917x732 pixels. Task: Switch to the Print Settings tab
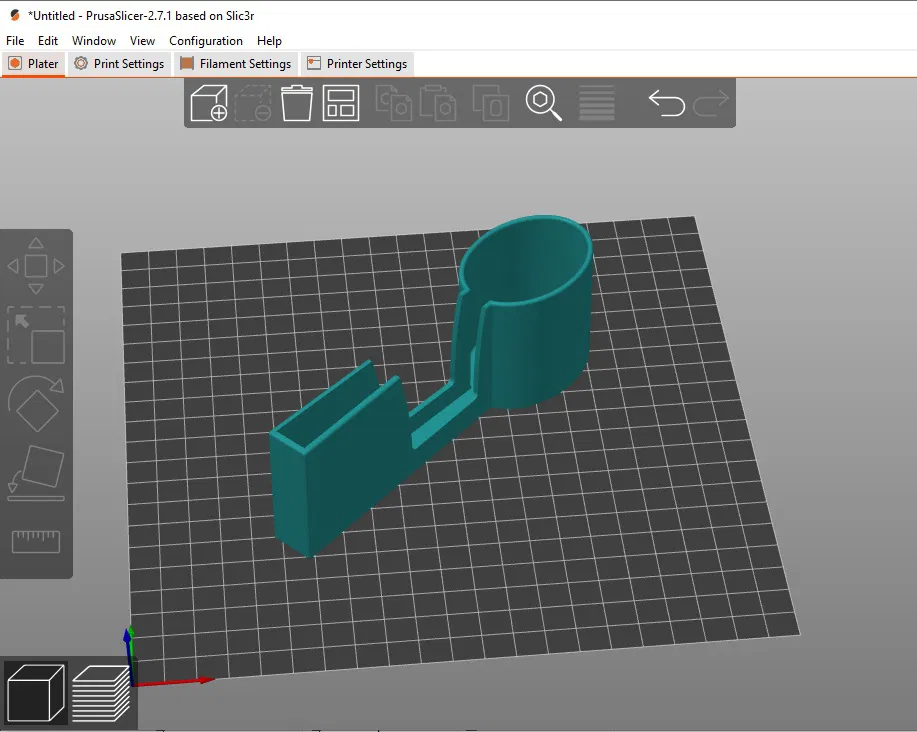[x=119, y=64]
